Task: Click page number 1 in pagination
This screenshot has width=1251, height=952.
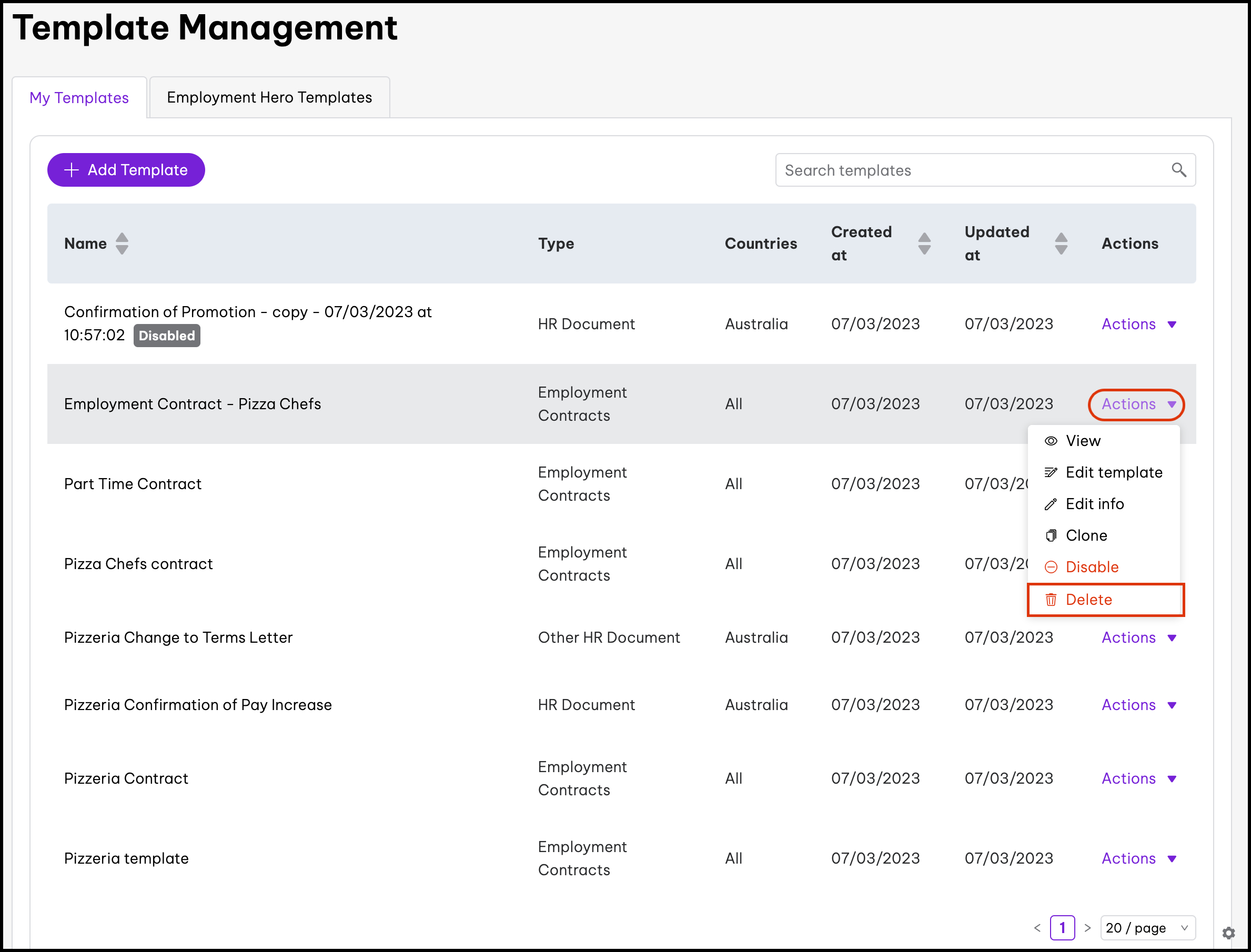Action: [1062, 928]
